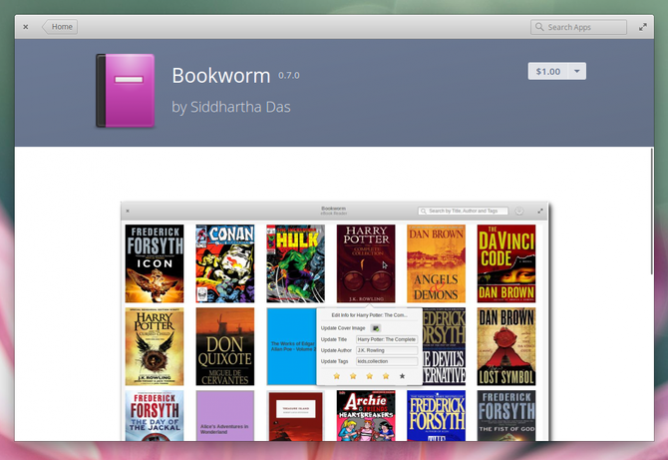Screen dimensions: 668x460
Task: Click the 'by Siddhartha Das' author text
Action: coord(231,107)
